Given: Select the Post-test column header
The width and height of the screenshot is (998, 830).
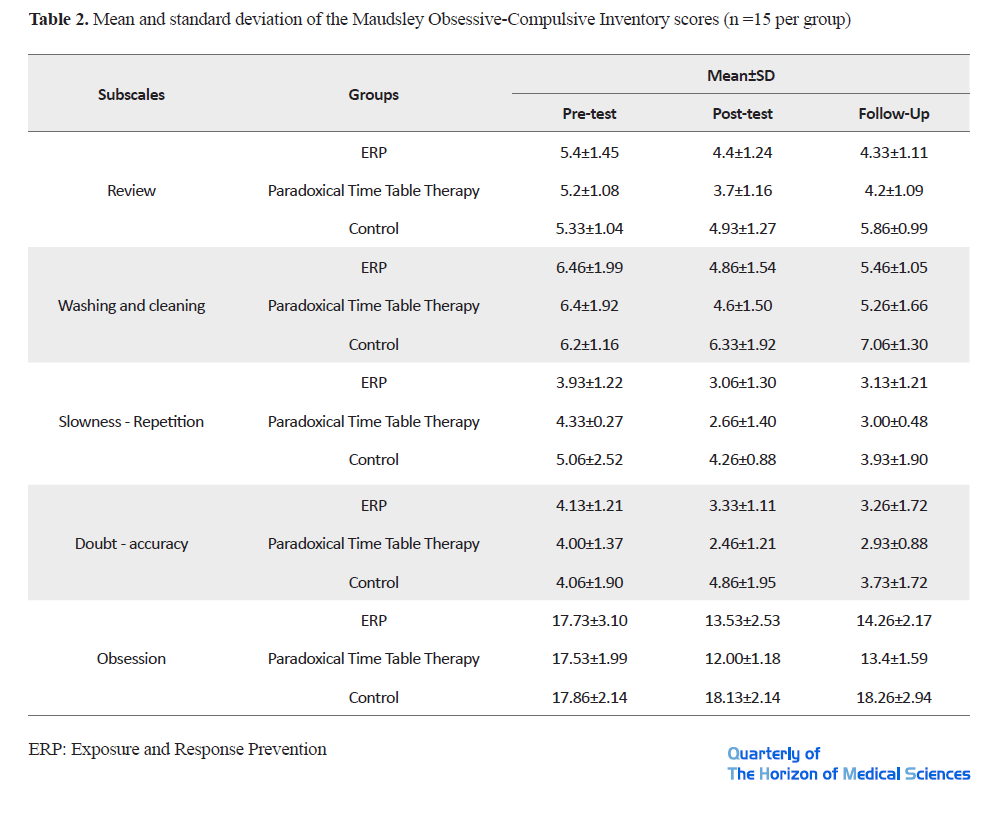Looking at the screenshot, I should [742, 114].
